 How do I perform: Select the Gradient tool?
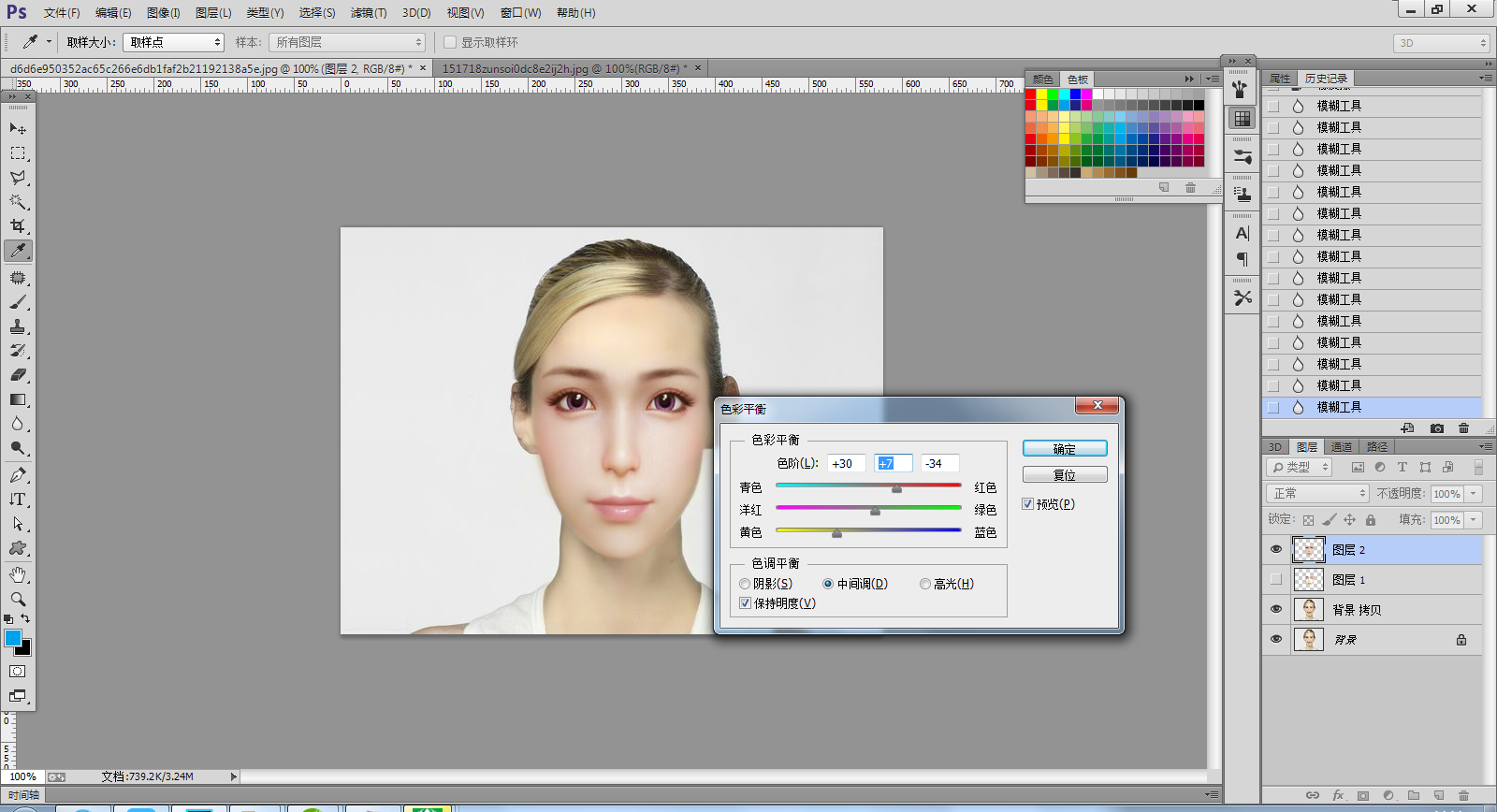coord(18,399)
